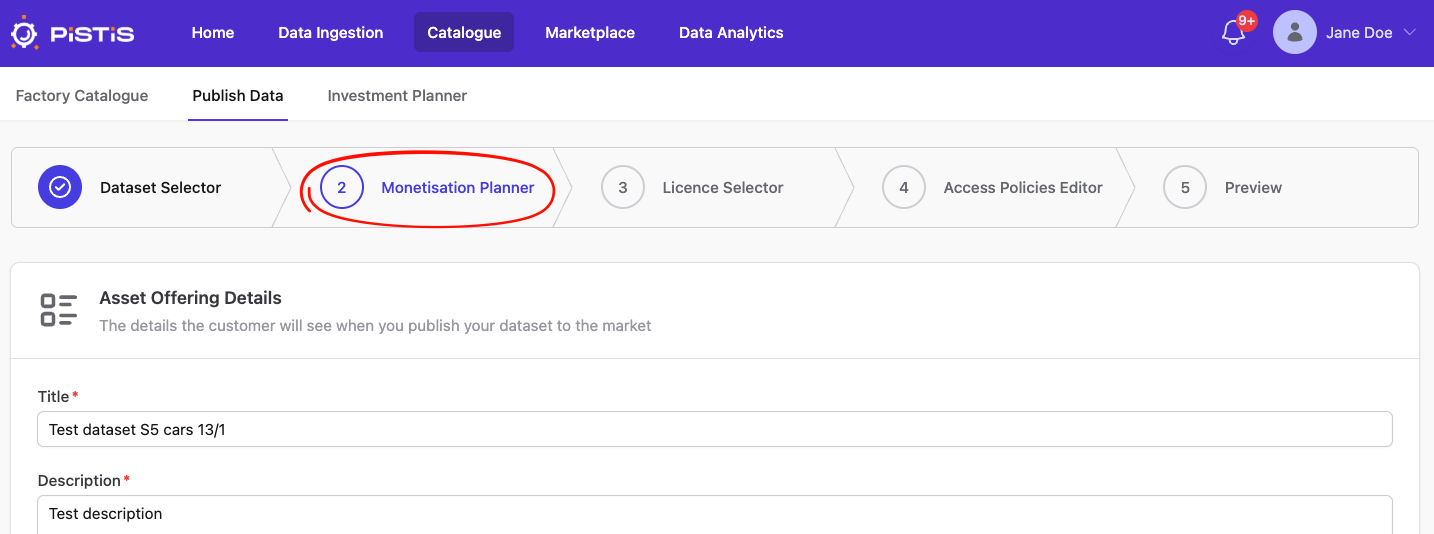The height and width of the screenshot is (534, 1434).
Task: Click the Asset Offering Details heading
Action: point(190,298)
